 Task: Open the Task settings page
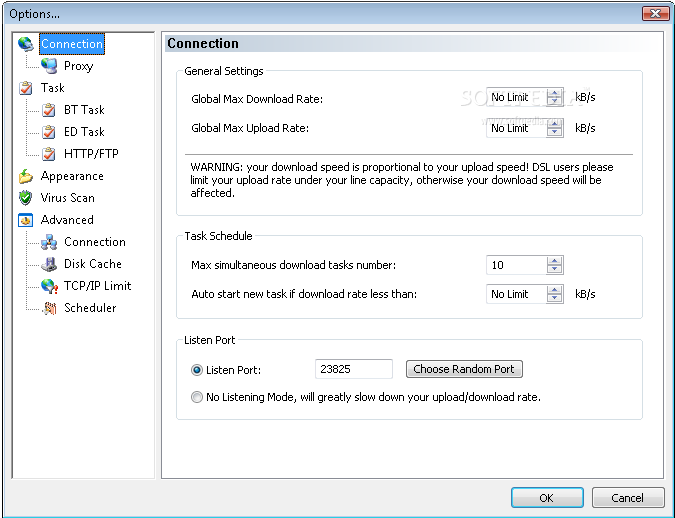point(53,88)
